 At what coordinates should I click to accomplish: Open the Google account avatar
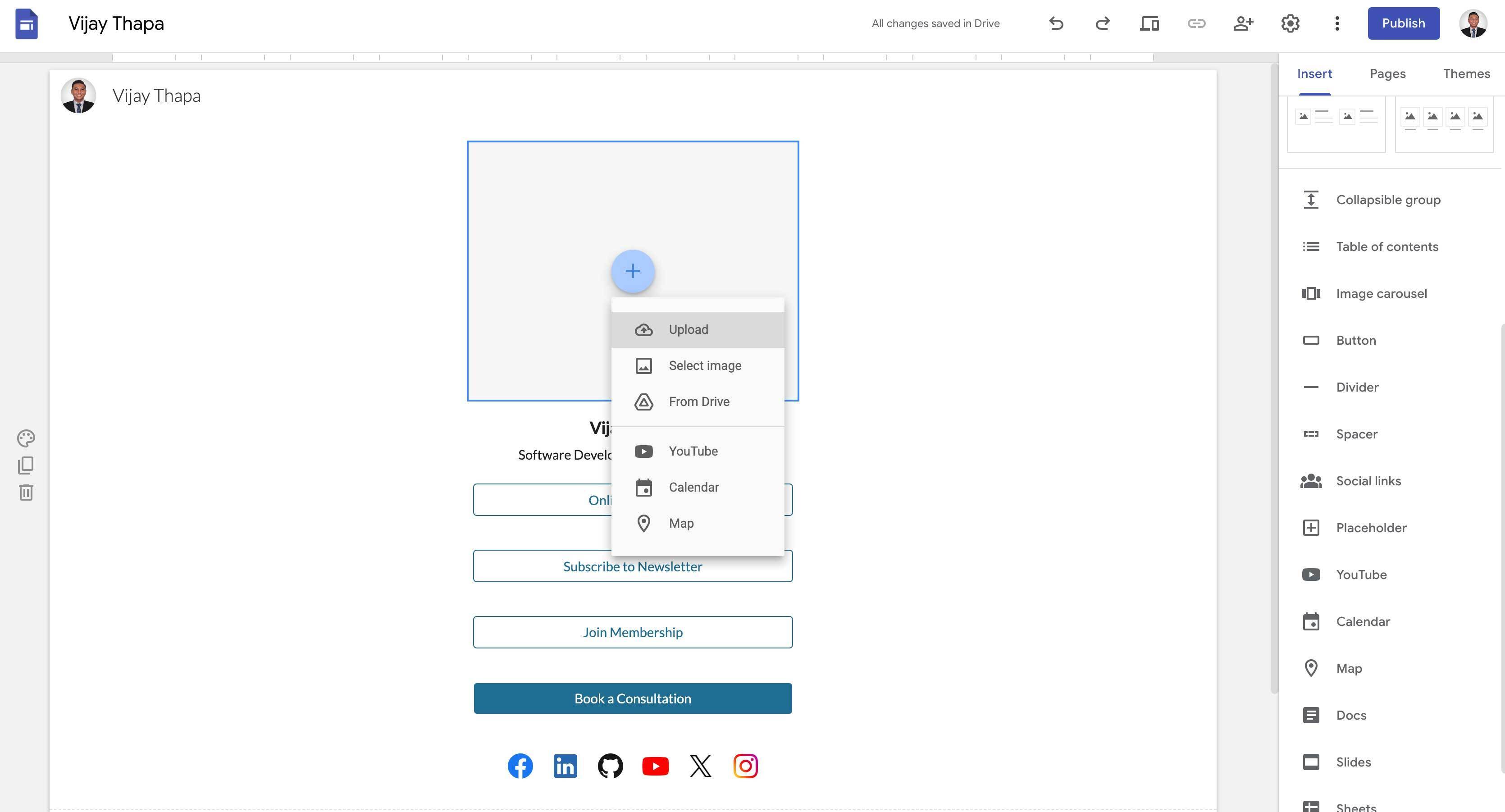[x=1473, y=23]
